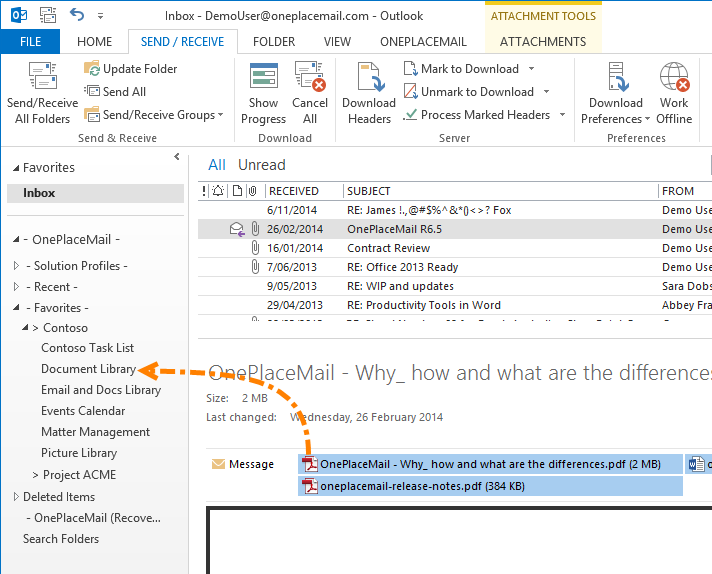Expand the Project ACME folder
The height and width of the screenshot is (574, 712).
point(36,475)
